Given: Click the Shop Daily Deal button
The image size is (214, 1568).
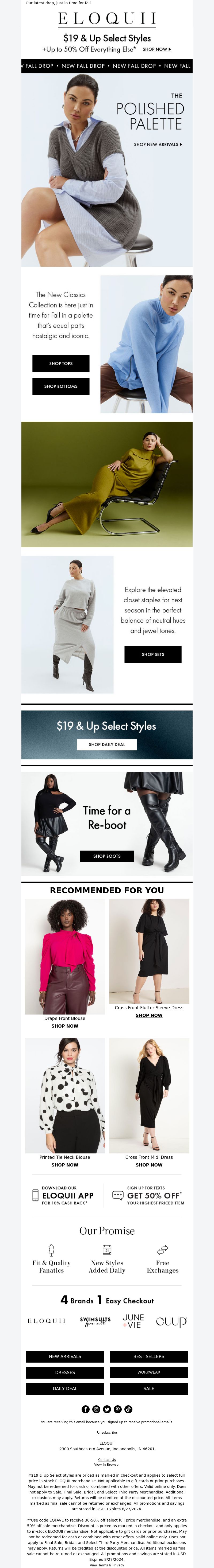Looking at the screenshot, I should pyautogui.click(x=107, y=744).
